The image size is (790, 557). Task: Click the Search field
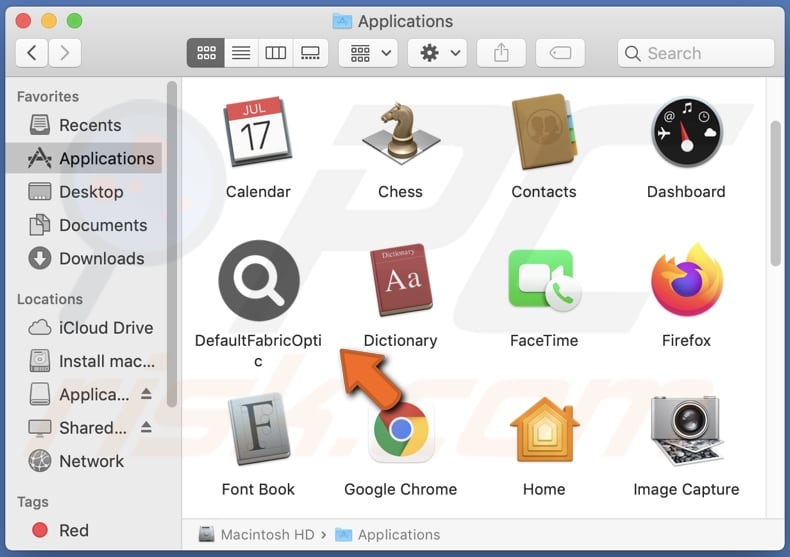pos(696,53)
